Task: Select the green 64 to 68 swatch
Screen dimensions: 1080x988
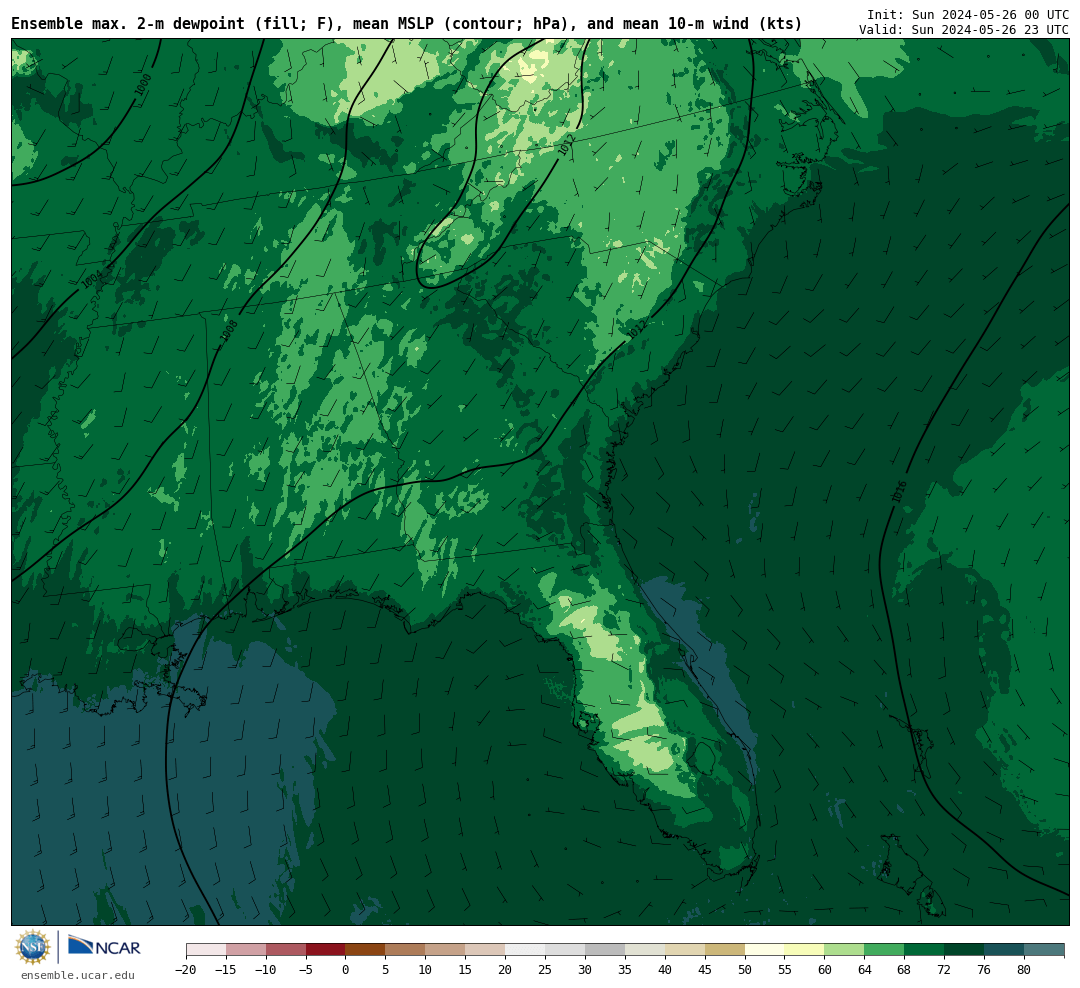Action: 884,949
